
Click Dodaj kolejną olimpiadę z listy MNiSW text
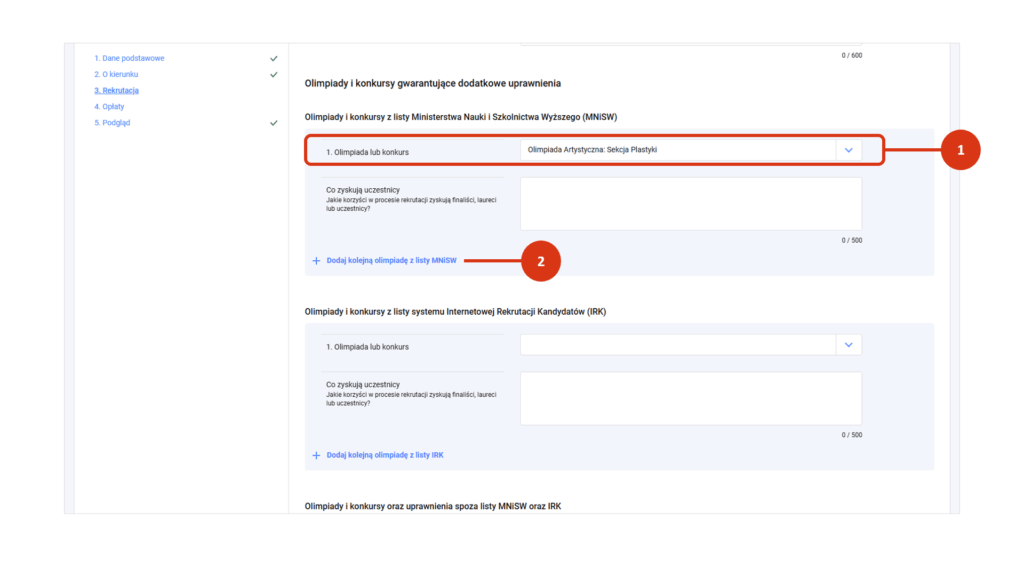(x=391, y=261)
